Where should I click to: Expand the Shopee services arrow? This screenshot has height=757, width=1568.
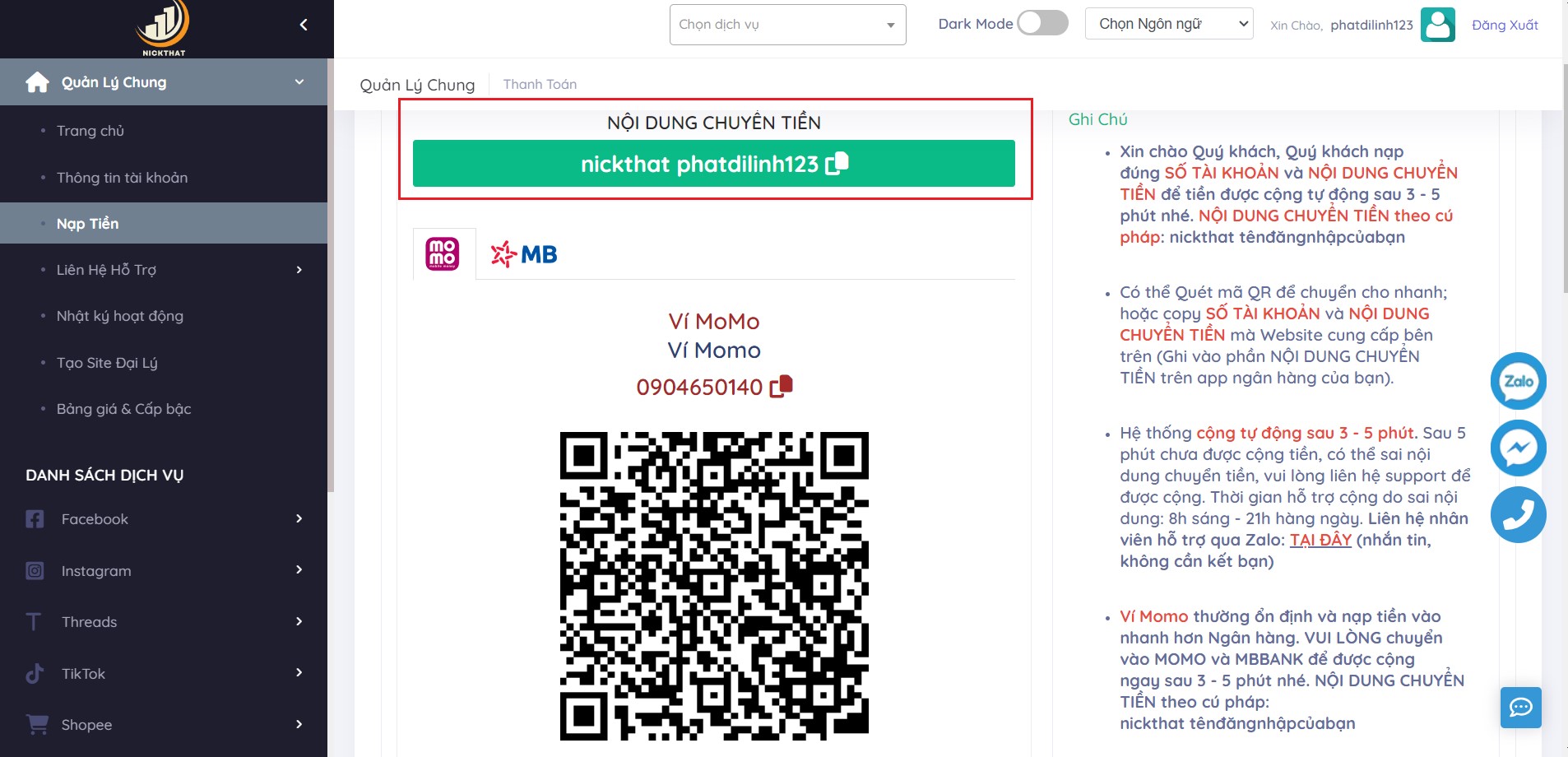tap(299, 725)
